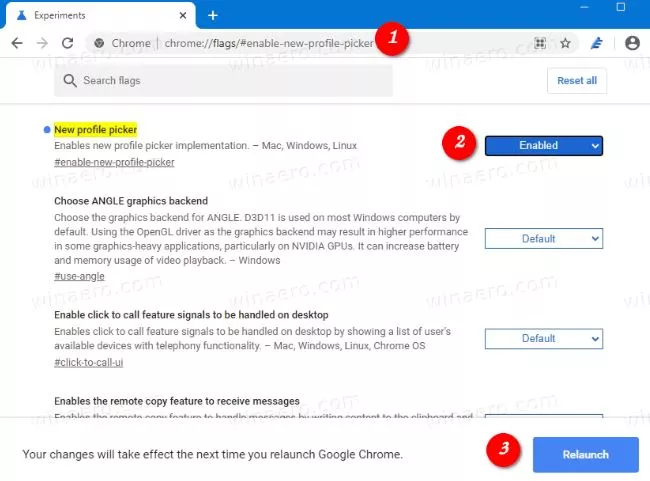Click the Chrome site info icon
The width and height of the screenshot is (650, 481).
[99, 43]
